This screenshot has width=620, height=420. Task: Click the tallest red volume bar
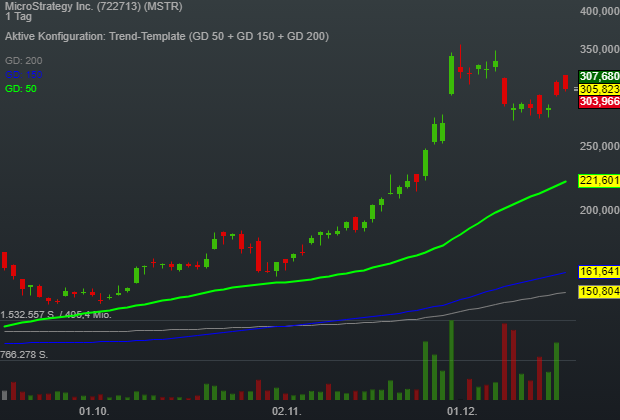click(505, 362)
